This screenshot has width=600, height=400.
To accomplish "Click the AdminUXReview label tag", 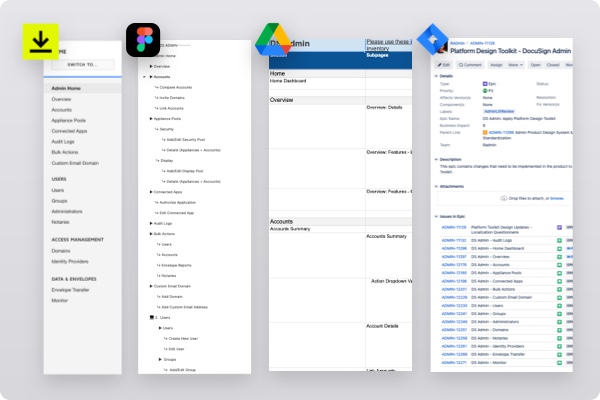I will tap(500, 113).
